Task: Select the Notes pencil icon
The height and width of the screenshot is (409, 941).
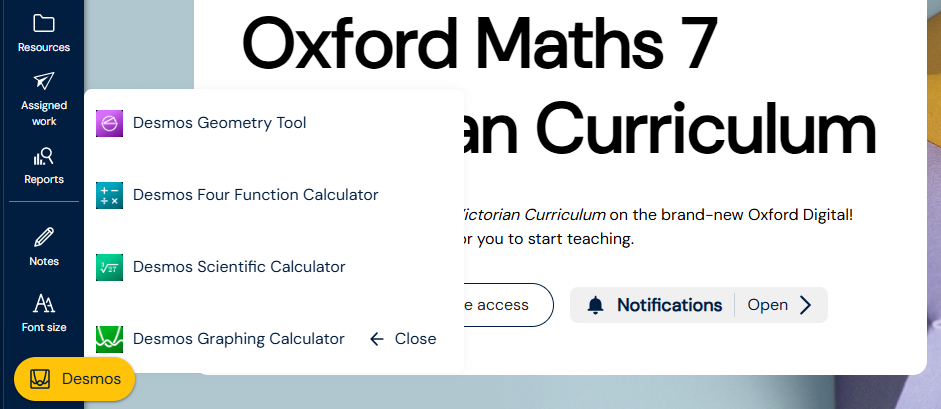Action: [44, 237]
